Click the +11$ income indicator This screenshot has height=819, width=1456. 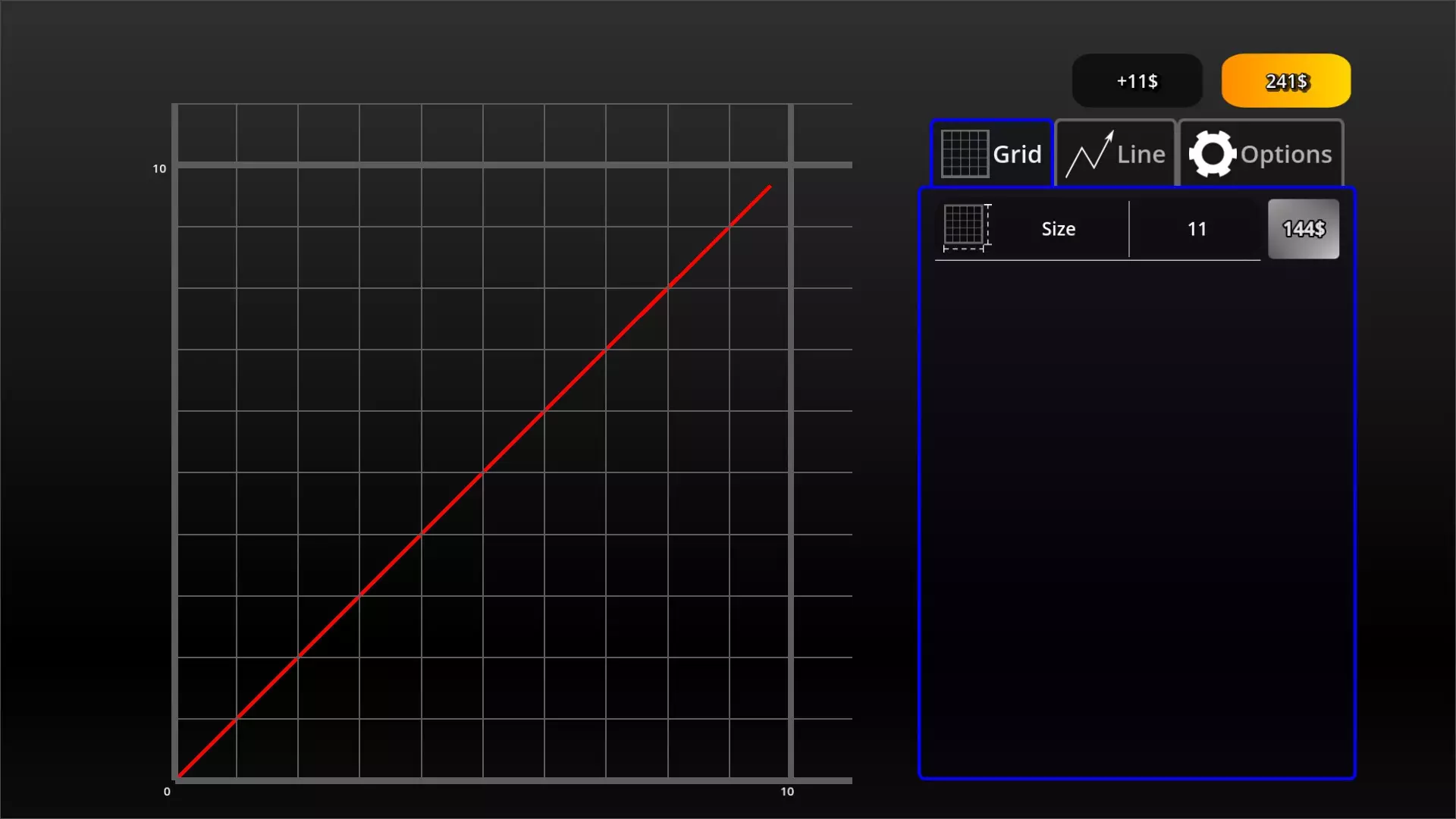pyautogui.click(x=1136, y=81)
